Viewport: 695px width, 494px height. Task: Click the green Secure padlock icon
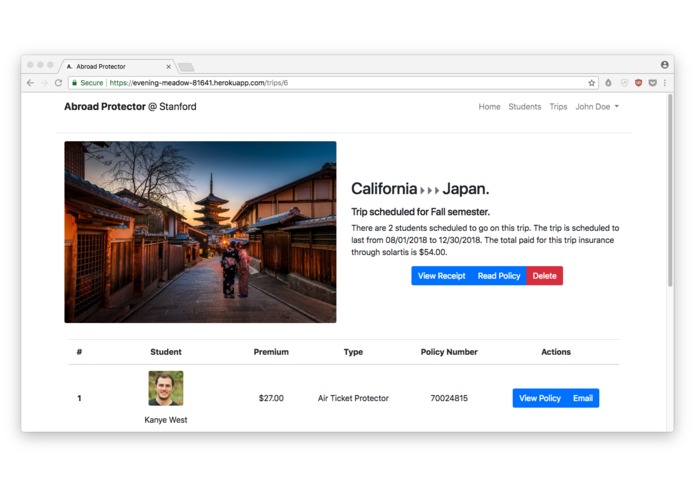74,83
